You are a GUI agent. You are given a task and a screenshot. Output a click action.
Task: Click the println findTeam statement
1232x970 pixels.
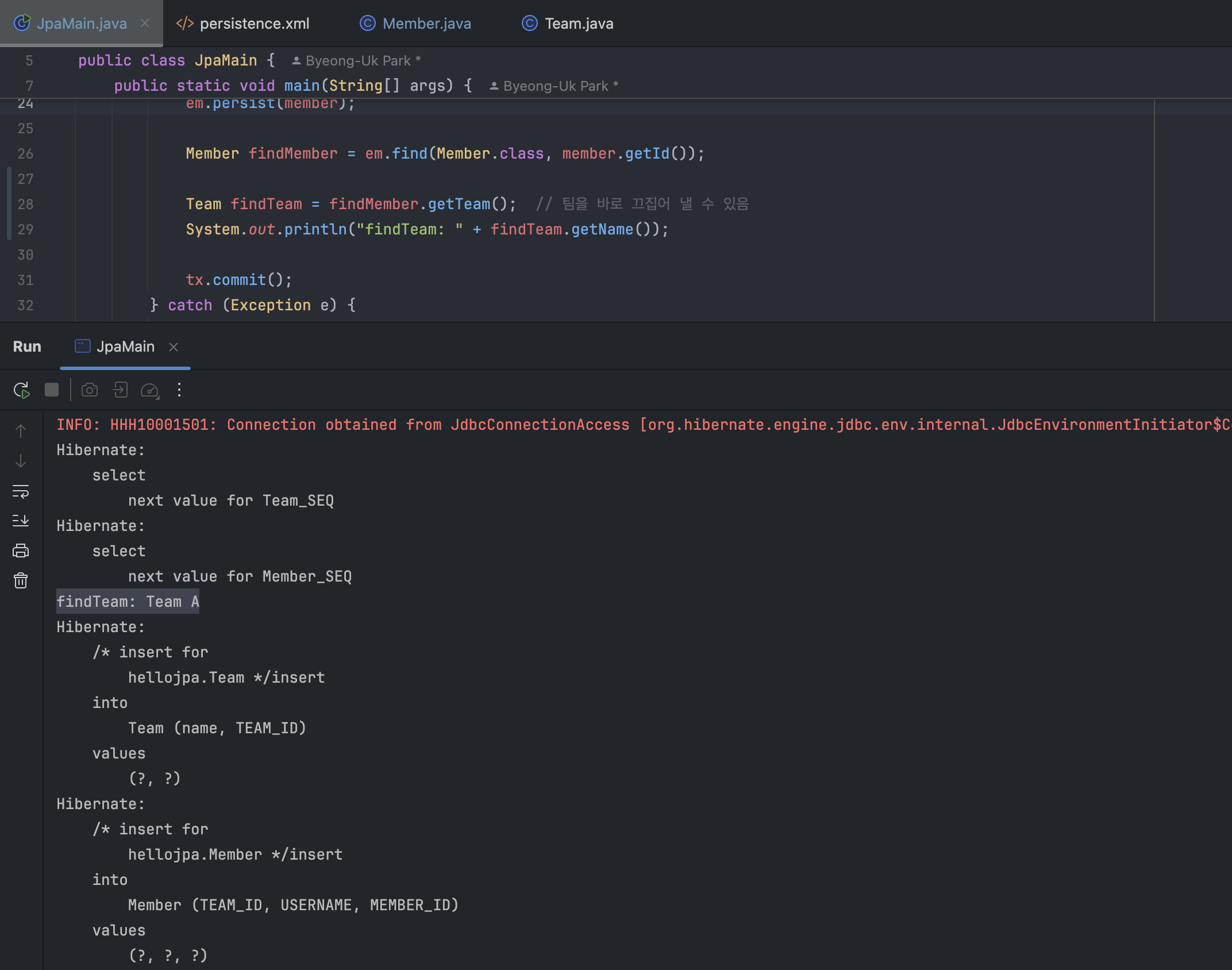tap(427, 229)
